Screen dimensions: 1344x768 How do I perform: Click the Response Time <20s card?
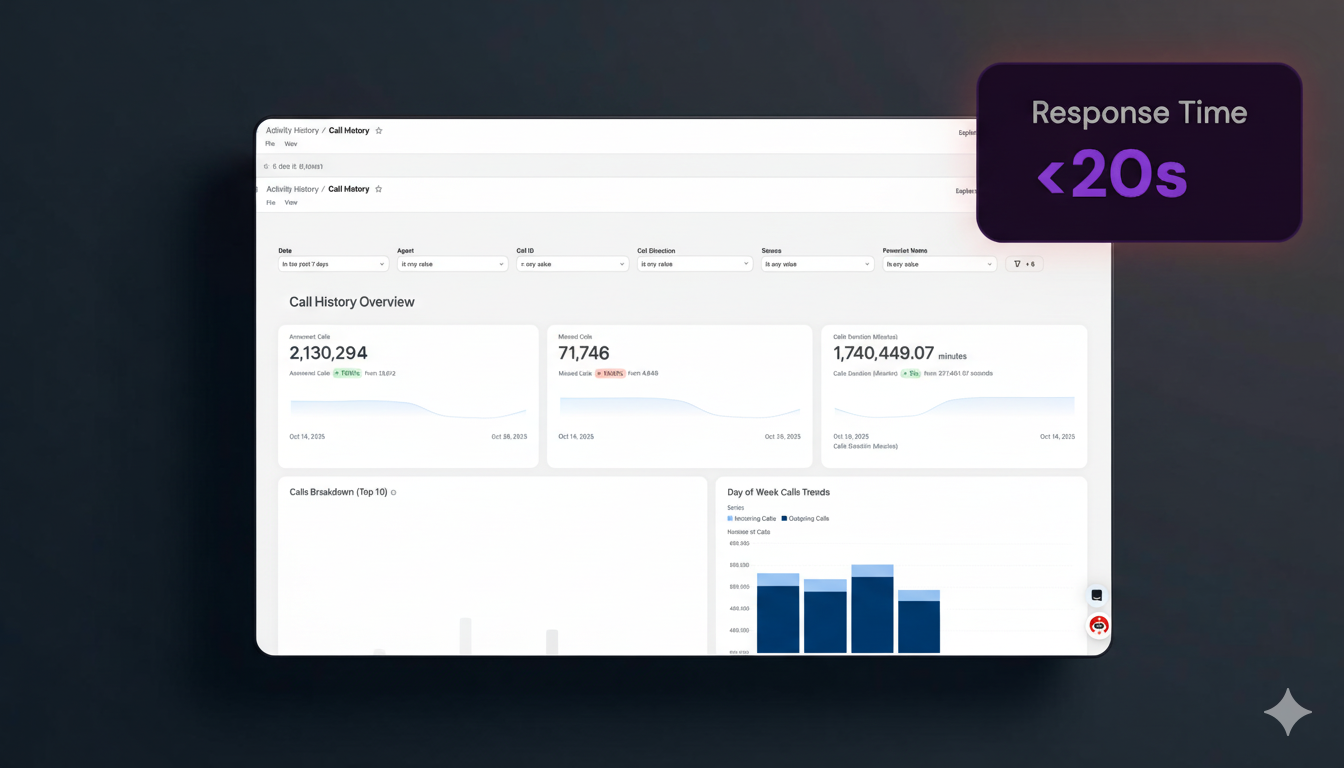point(1139,152)
